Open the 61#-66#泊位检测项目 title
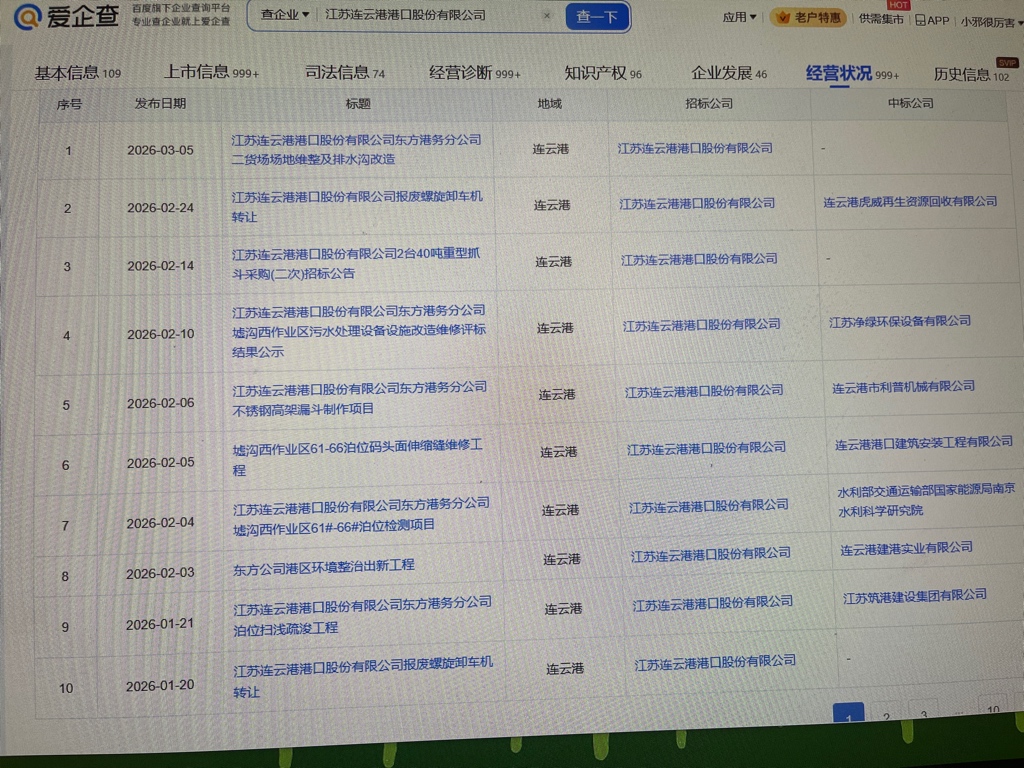This screenshot has width=1024, height=768. click(361, 515)
